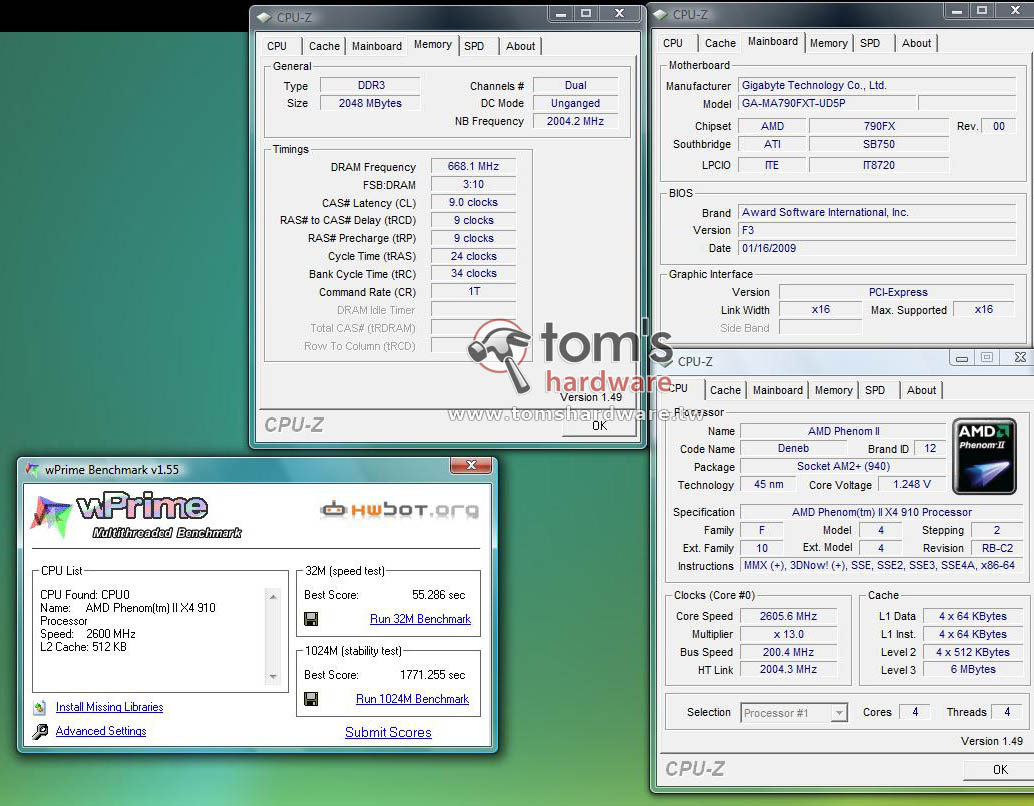Click the Submit Scores link
This screenshot has width=1034, height=806.
[x=388, y=732]
